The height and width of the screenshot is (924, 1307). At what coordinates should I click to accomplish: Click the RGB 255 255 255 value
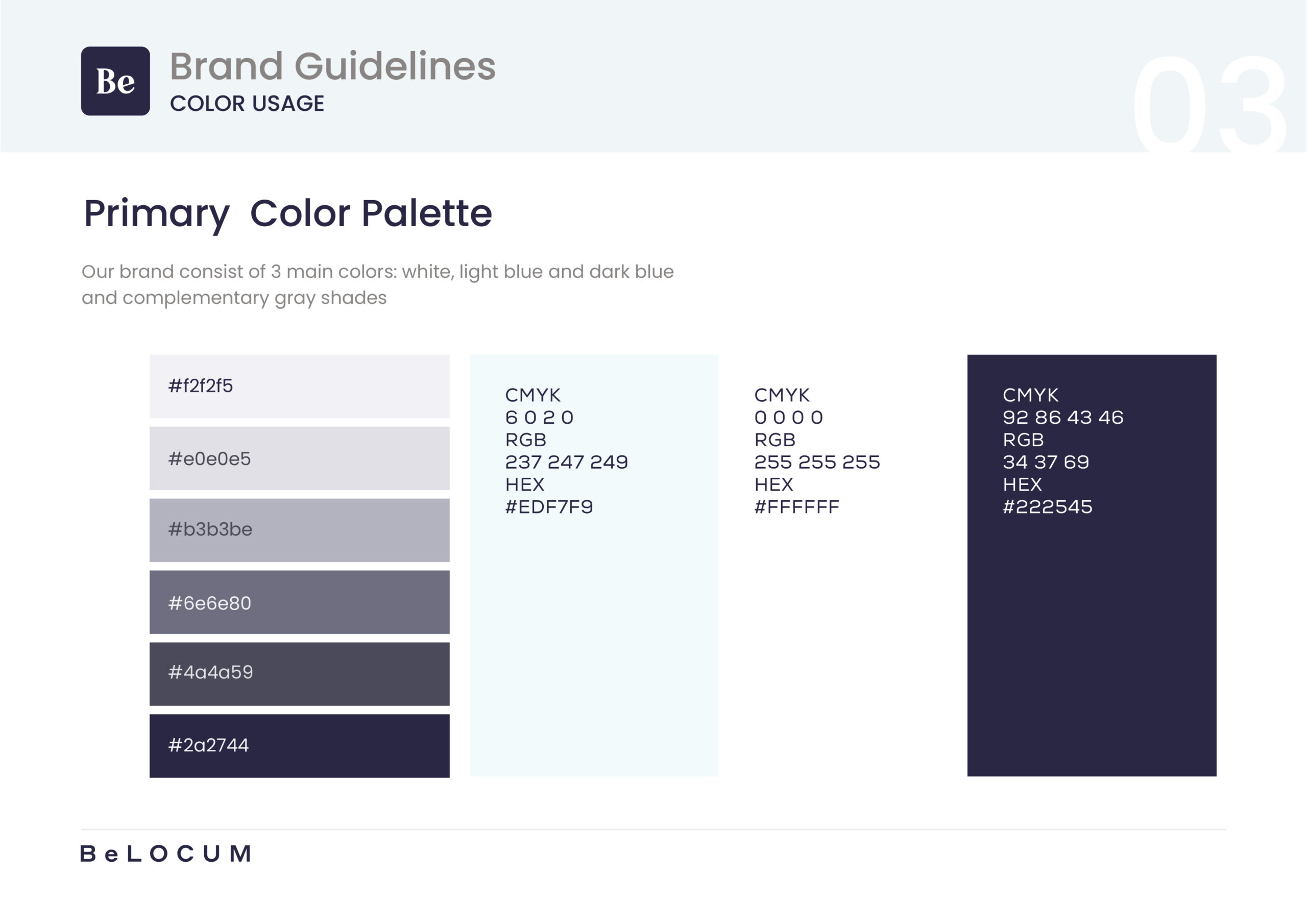click(x=816, y=461)
